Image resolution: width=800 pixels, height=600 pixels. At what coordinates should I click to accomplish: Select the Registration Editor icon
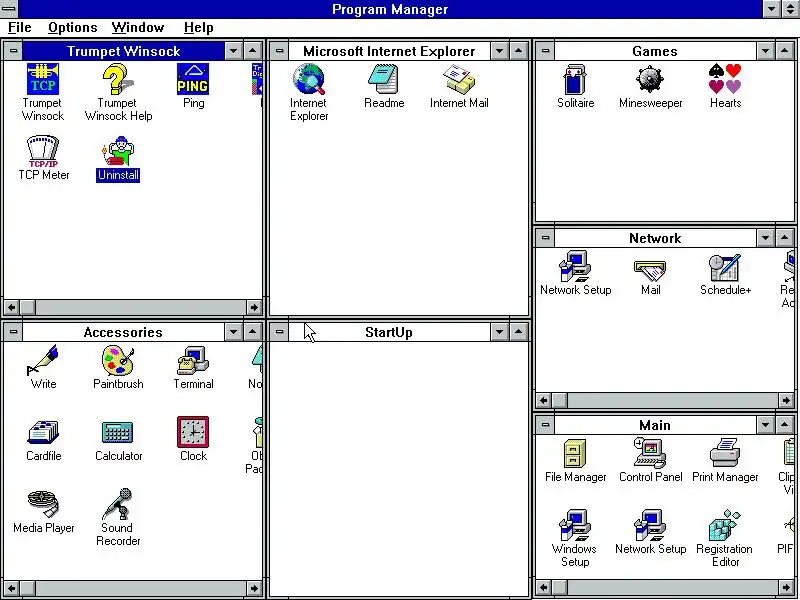pos(725,525)
